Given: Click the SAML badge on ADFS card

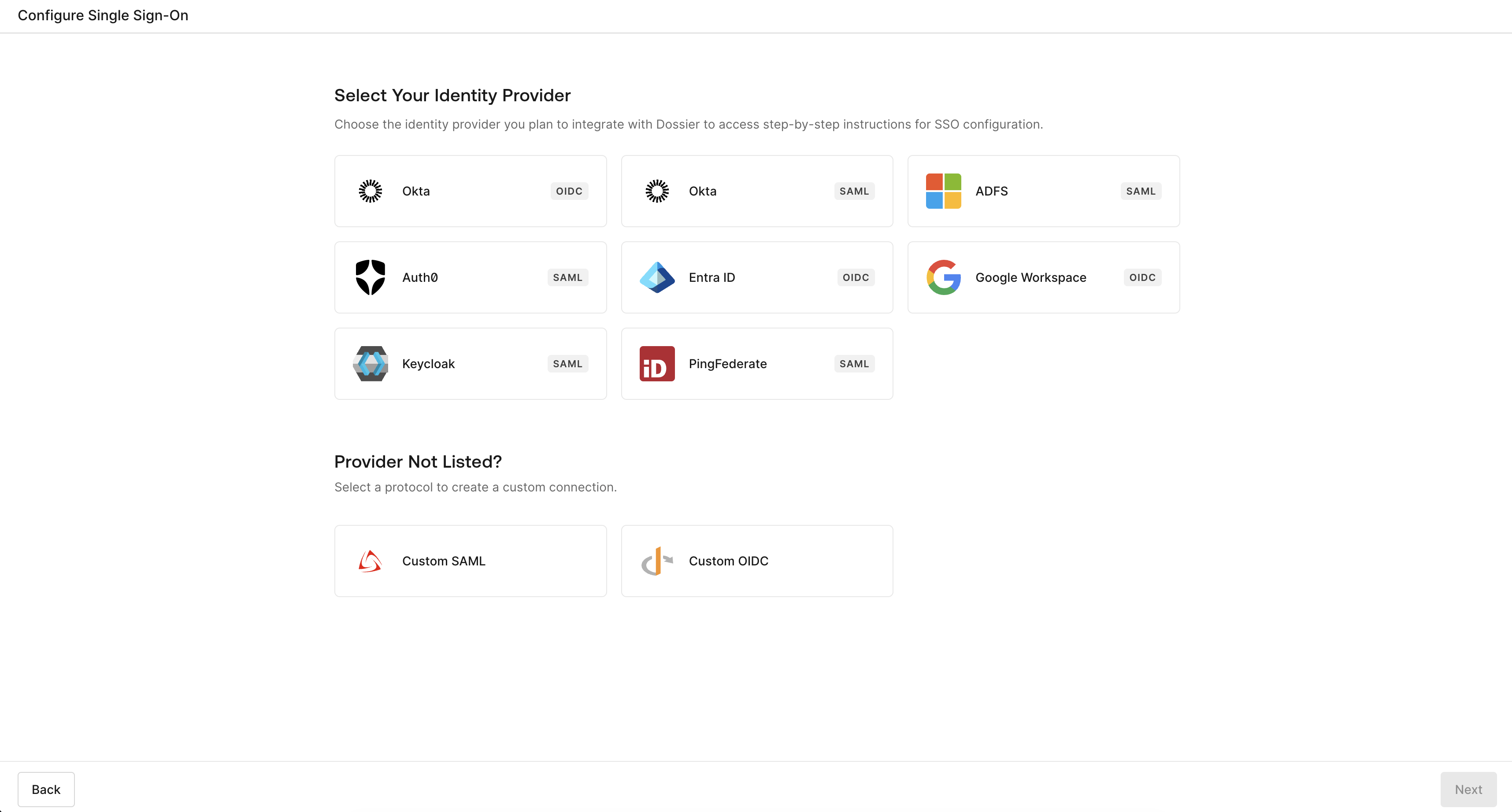Looking at the screenshot, I should [1141, 191].
